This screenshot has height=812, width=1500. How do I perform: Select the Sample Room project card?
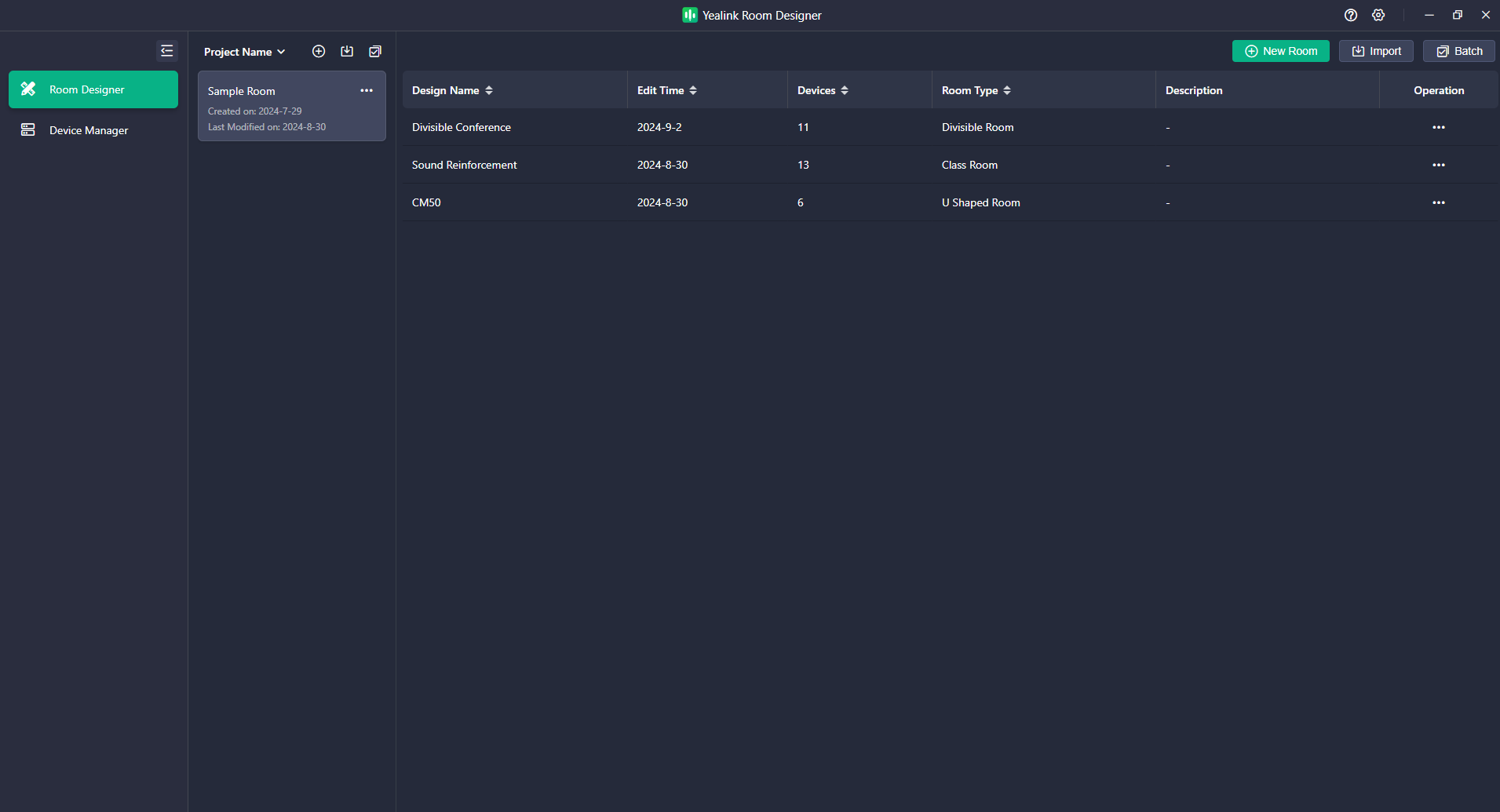(292, 106)
